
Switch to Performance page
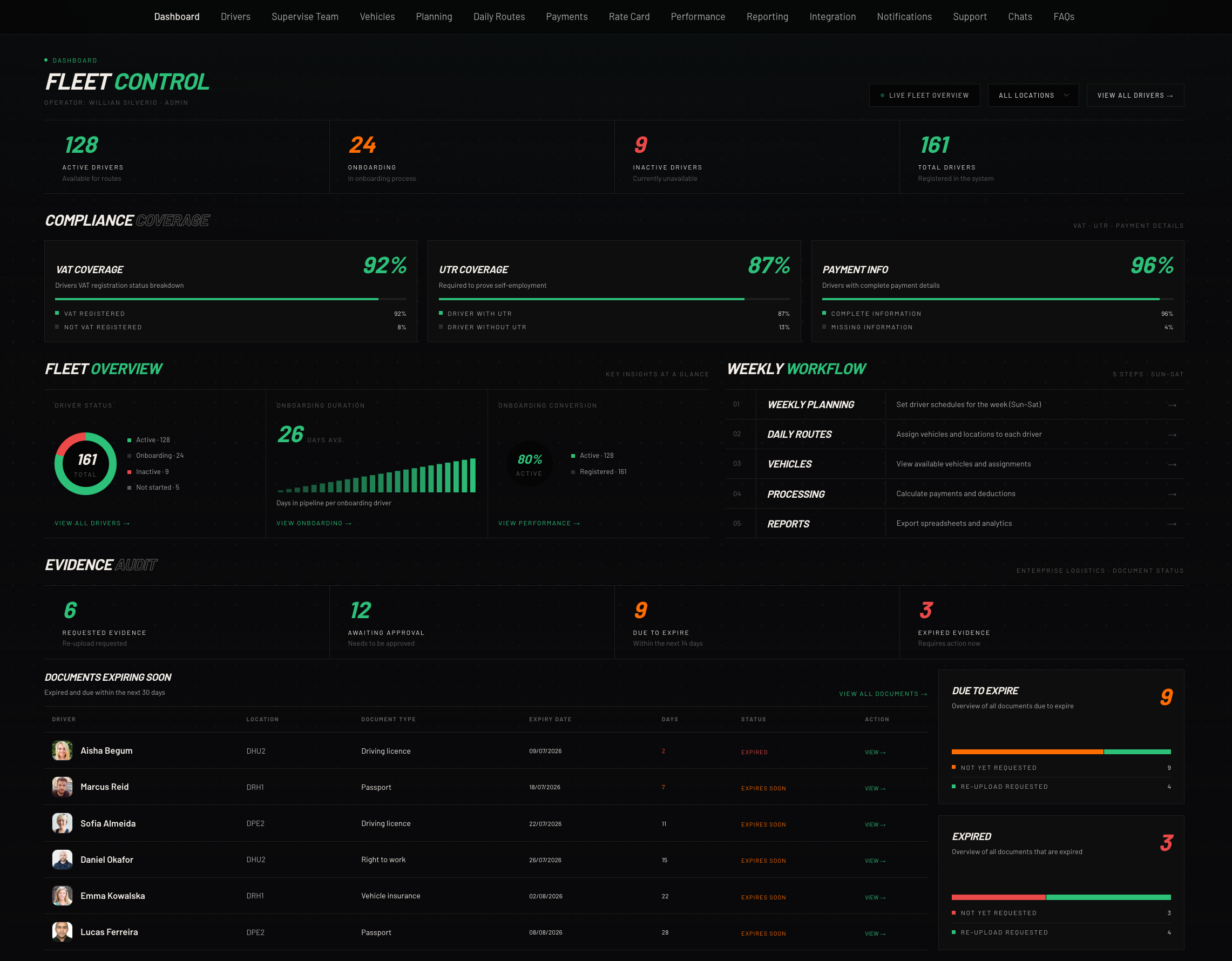click(x=698, y=17)
